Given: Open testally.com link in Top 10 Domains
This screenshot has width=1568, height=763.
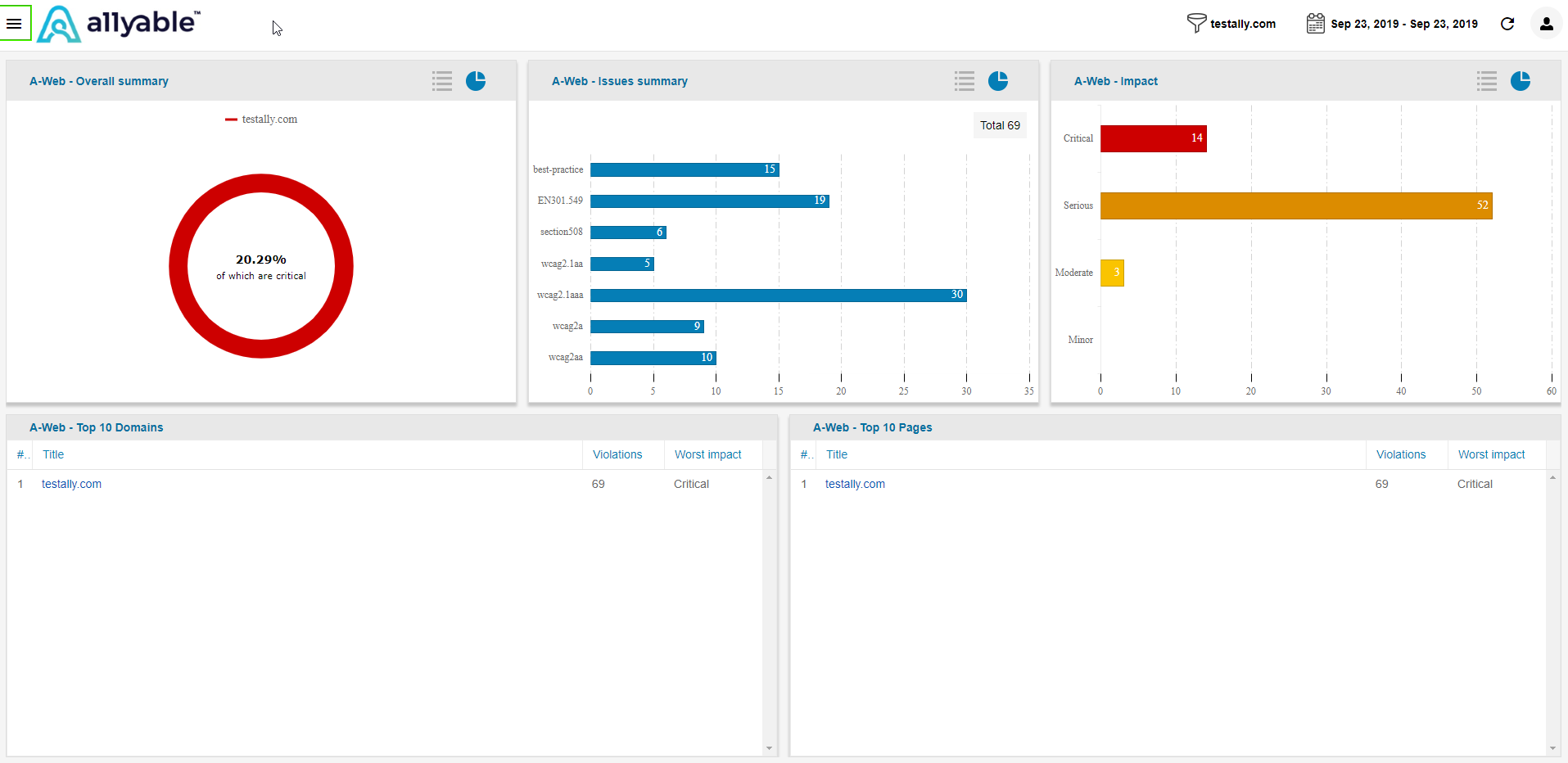Looking at the screenshot, I should click(x=71, y=484).
